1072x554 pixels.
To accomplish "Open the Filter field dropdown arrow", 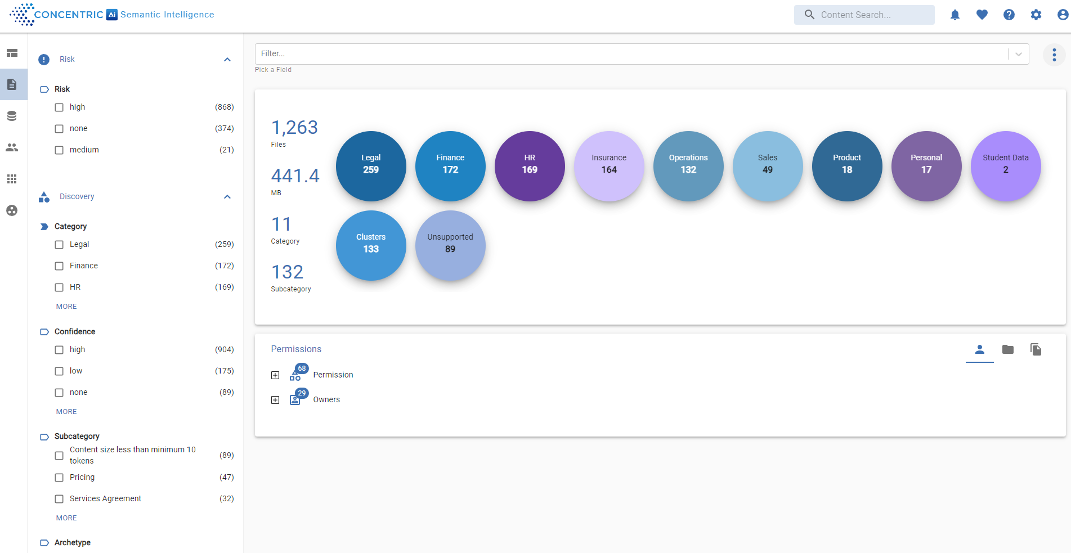I will (1018, 54).
